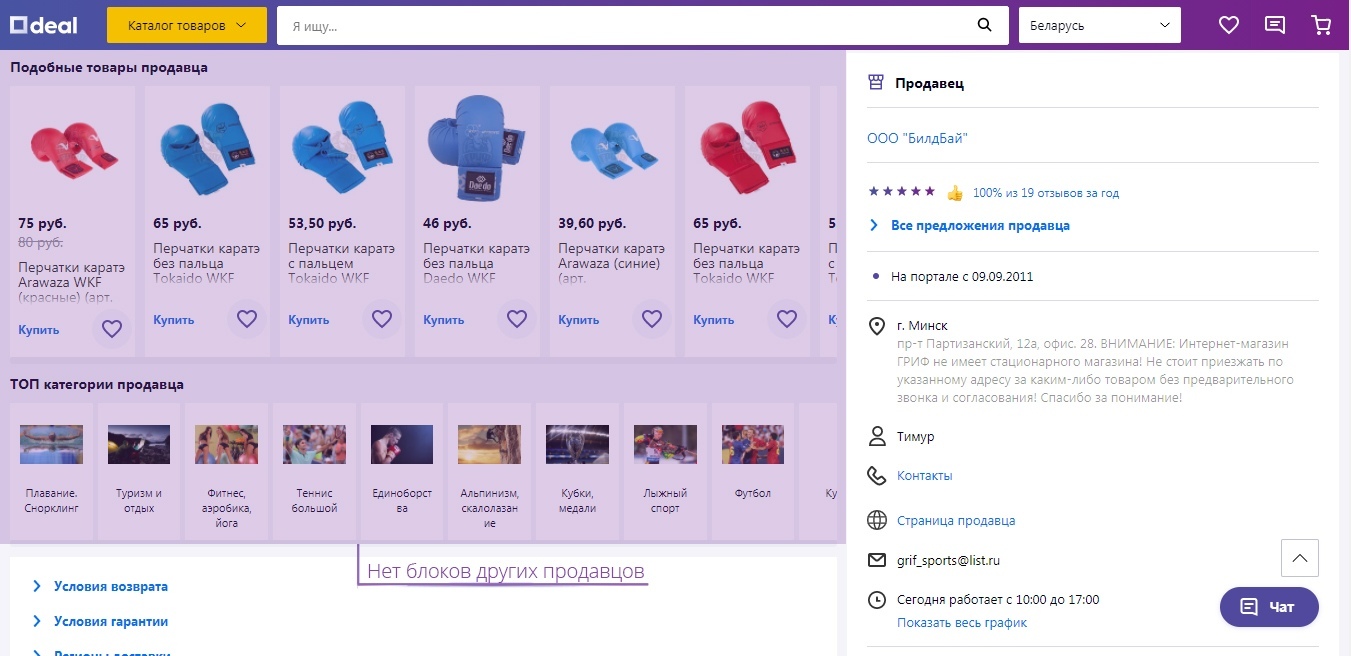Buy the 39,60 руб. Arawaza gloves
Screen dimensions: 1351x656
[579, 320]
